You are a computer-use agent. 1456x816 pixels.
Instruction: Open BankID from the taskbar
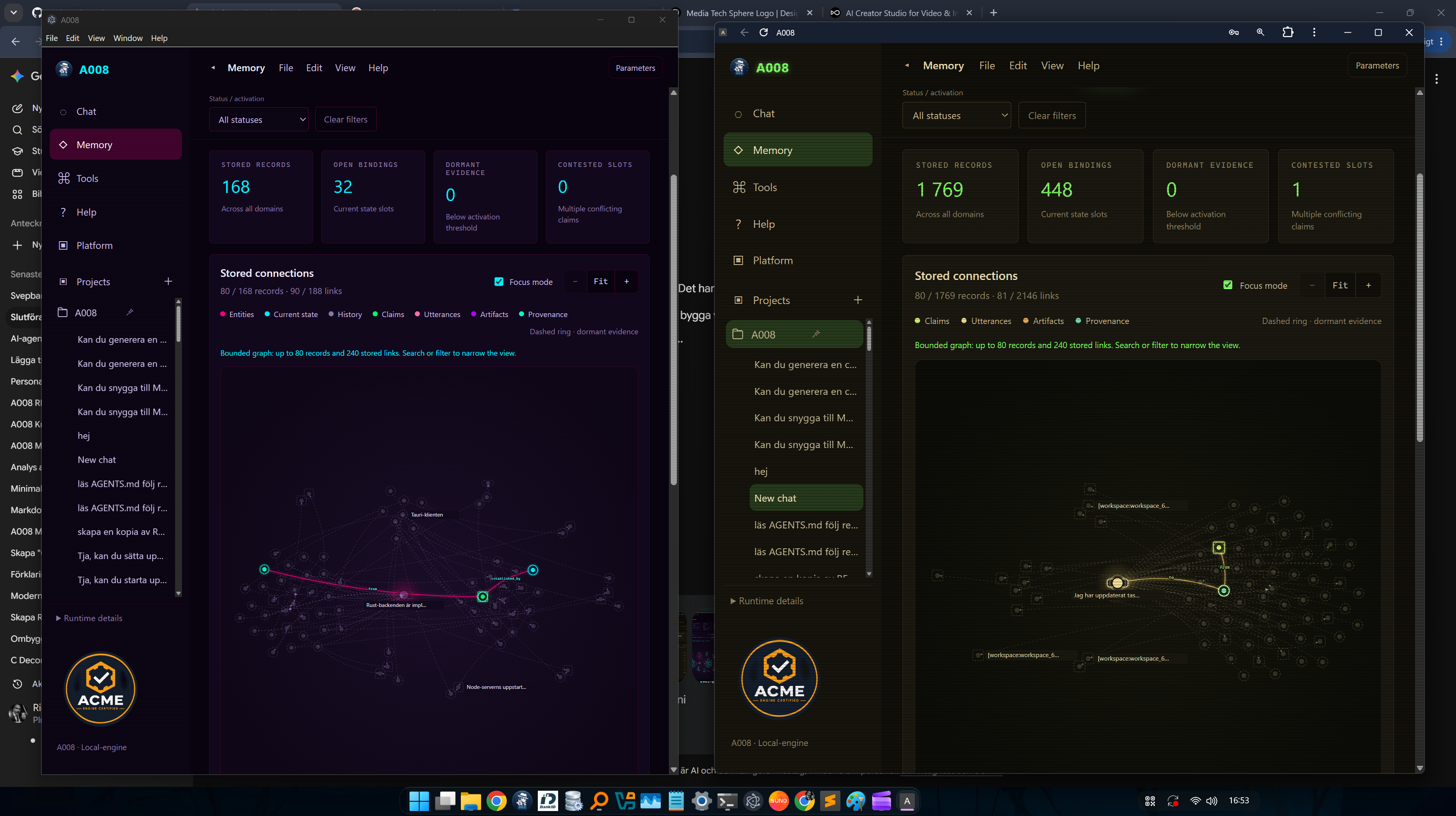[x=547, y=801]
